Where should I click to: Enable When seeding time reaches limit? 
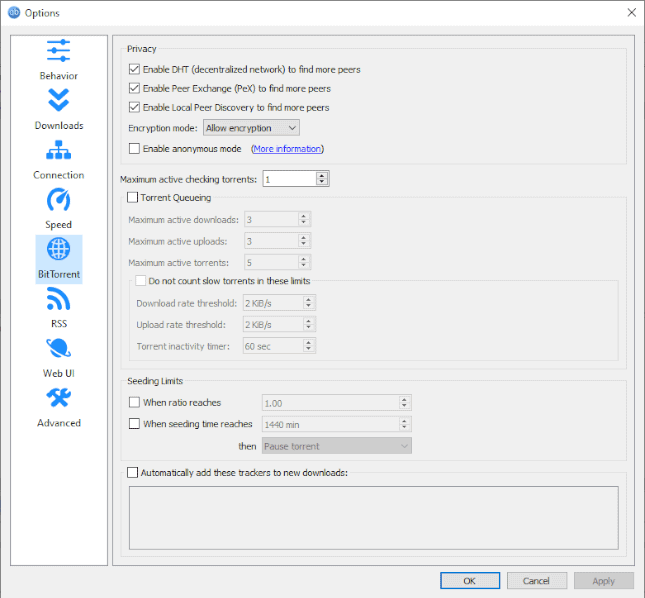pyautogui.click(x=134, y=424)
